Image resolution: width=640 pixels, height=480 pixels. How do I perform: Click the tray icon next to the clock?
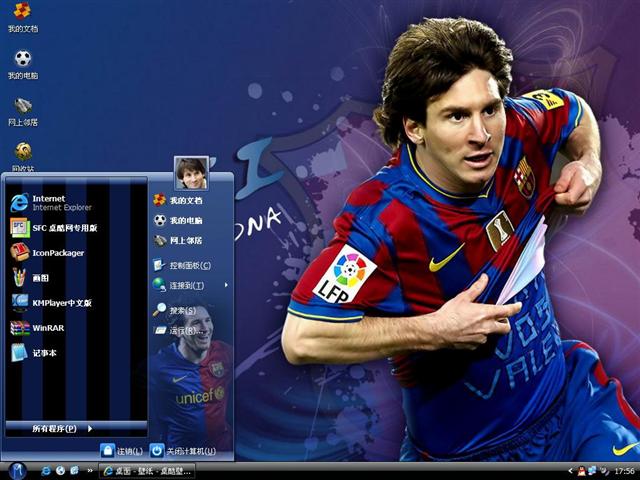604,471
